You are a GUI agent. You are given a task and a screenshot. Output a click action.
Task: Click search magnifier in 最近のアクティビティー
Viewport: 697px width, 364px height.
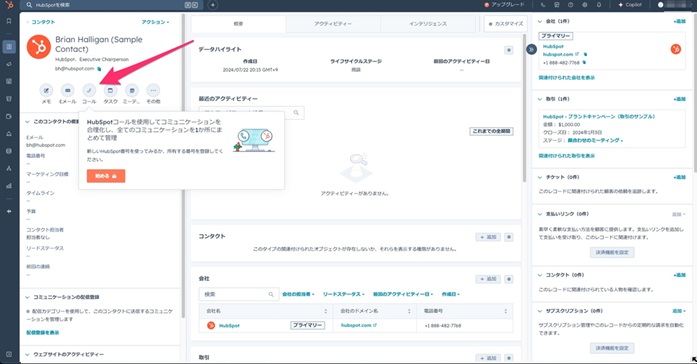click(296, 113)
